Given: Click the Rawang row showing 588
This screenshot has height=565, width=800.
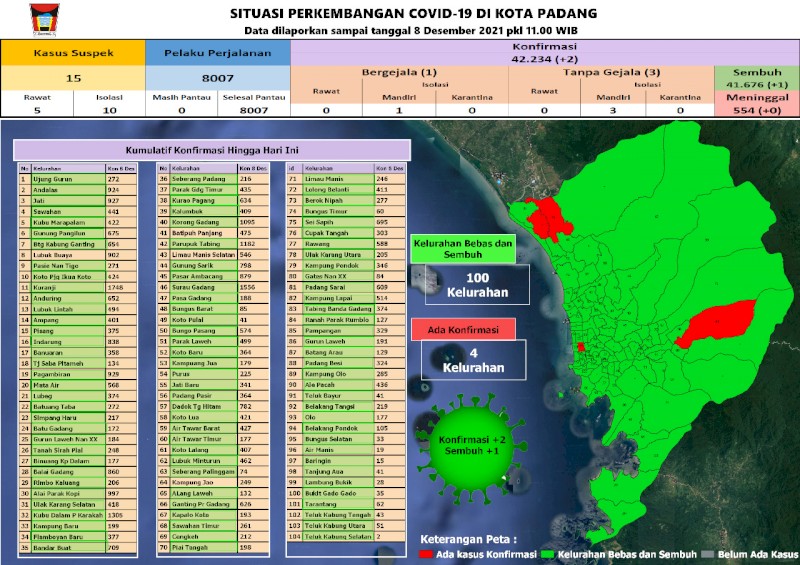Looking at the screenshot, I should (x=346, y=244).
